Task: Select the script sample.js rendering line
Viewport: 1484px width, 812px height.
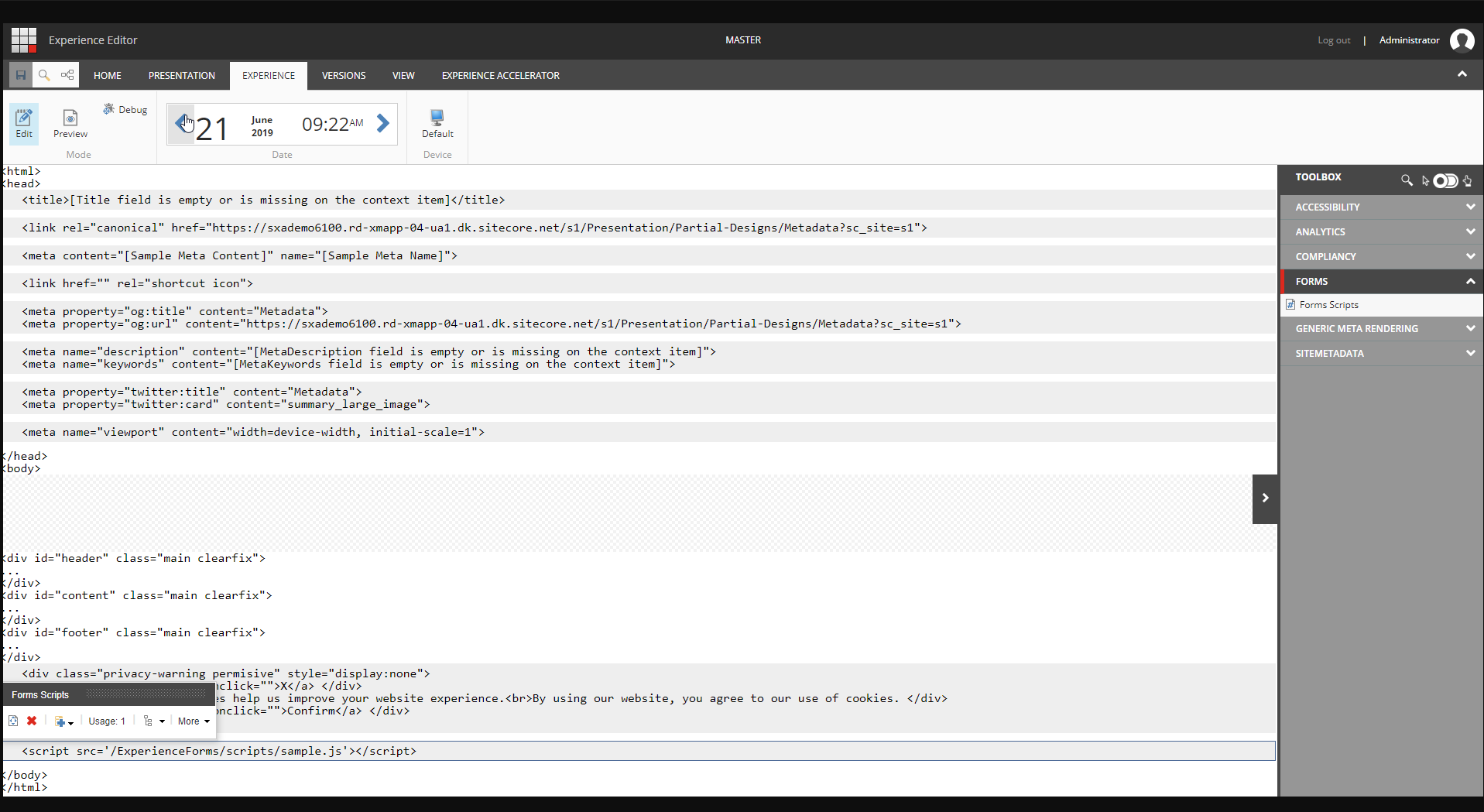Action: (639, 751)
